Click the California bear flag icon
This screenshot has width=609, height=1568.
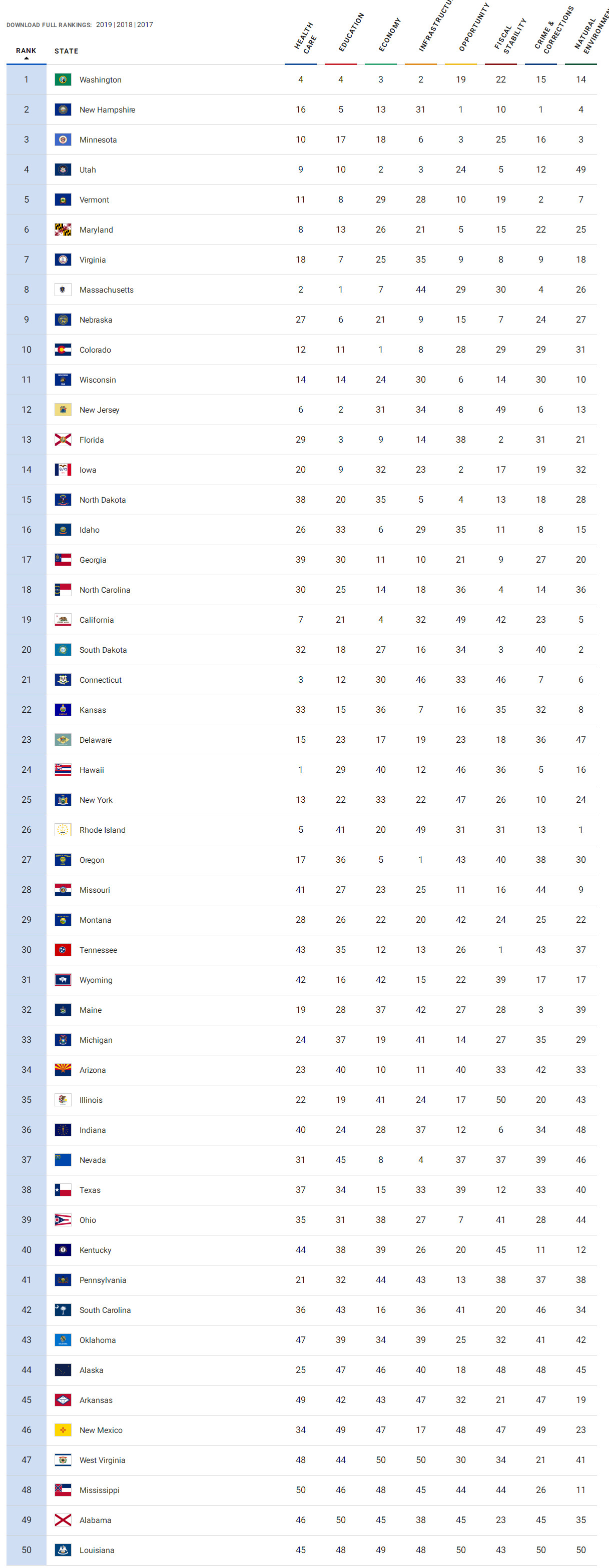pos(63,620)
